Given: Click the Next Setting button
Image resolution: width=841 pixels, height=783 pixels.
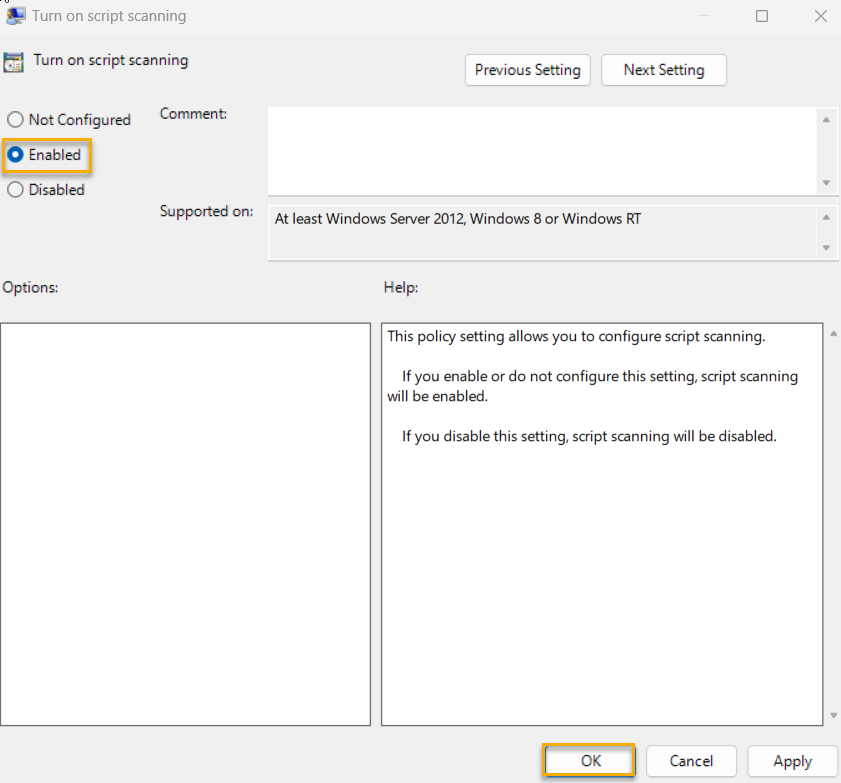Looking at the screenshot, I should (x=663, y=70).
